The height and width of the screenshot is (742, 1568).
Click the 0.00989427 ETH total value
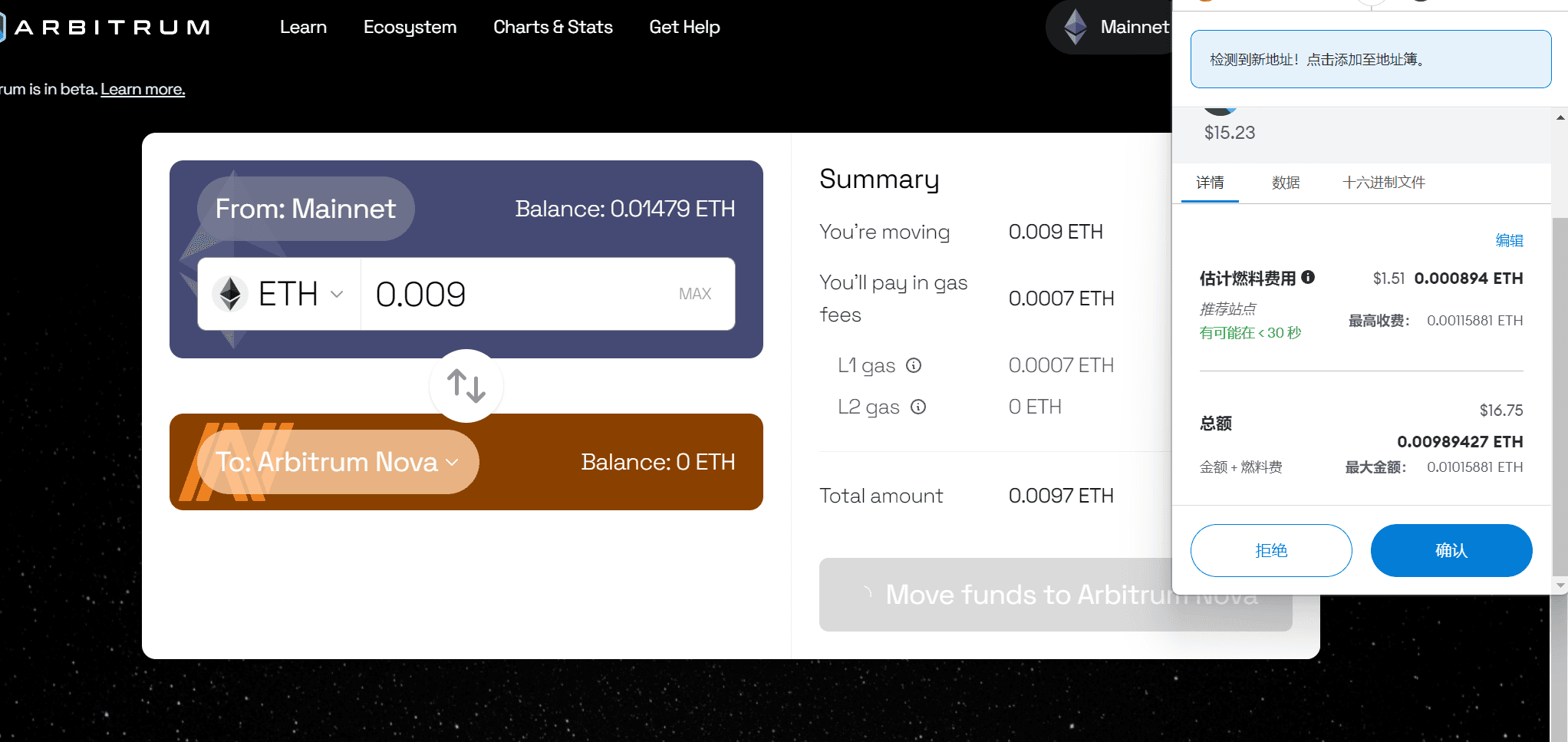coord(1460,441)
